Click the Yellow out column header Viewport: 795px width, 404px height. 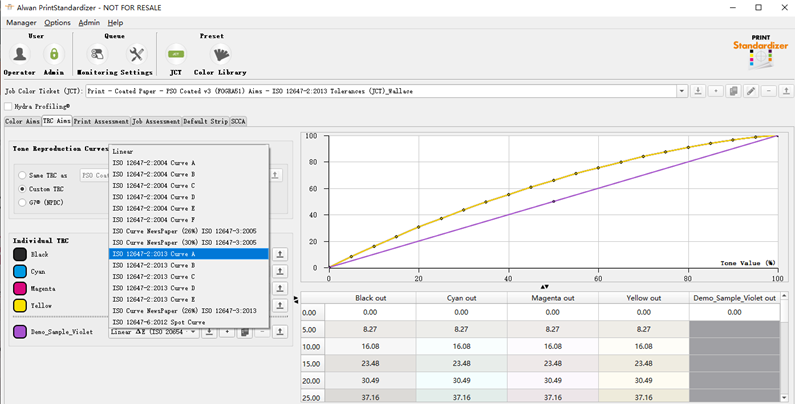point(644,298)
